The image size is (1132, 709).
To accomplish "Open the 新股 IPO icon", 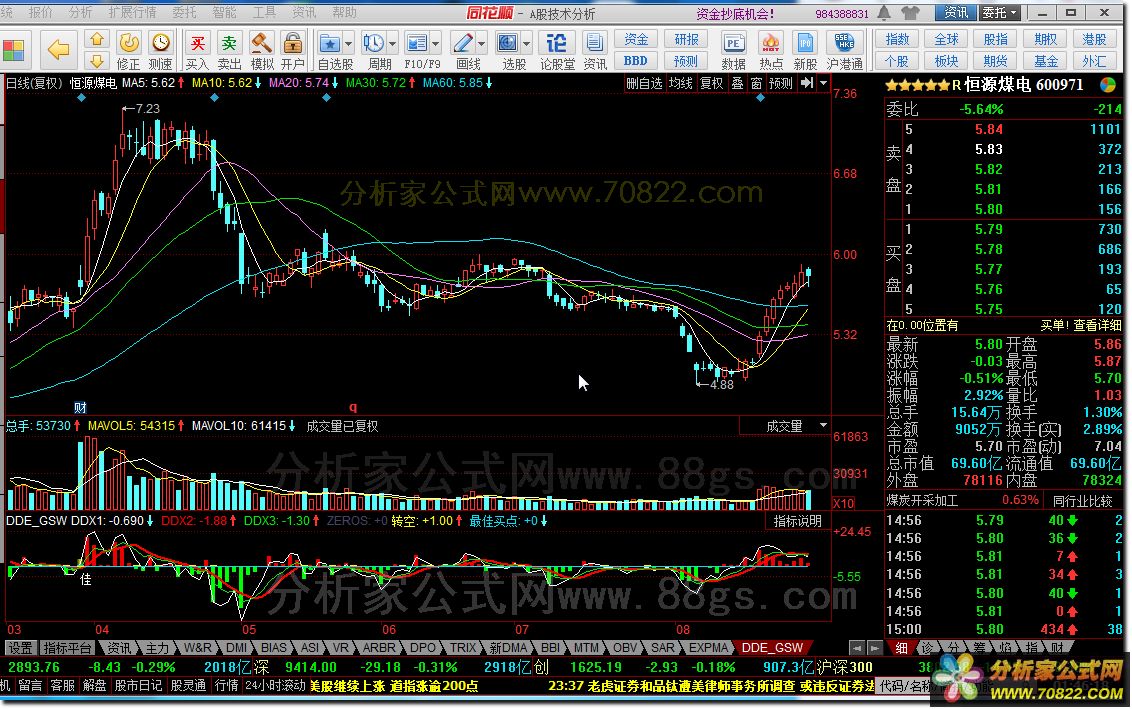I will (805, 50).
